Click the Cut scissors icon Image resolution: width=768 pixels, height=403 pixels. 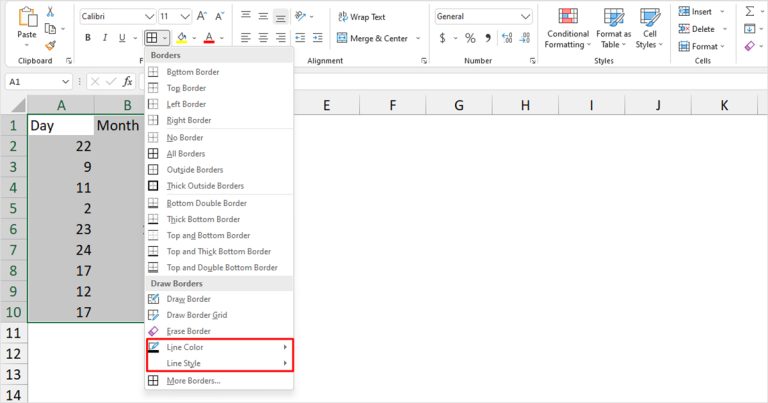coord(50,12)
